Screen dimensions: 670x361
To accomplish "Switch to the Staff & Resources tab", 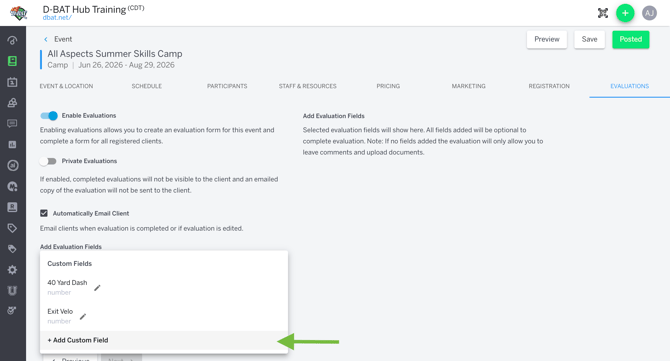I will pyautogui.click(x=308, y=86).
